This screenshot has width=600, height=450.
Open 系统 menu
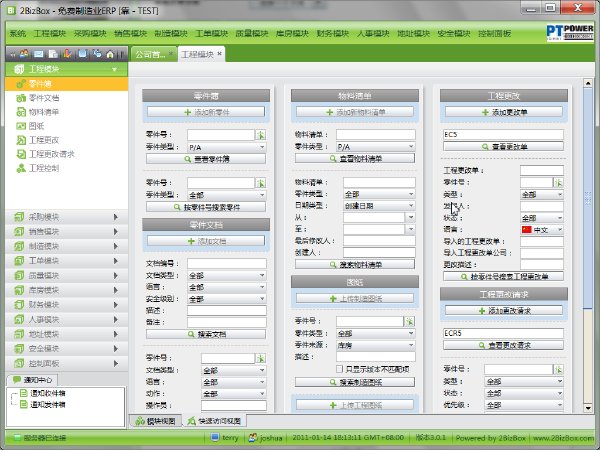(x=18, y=33)
